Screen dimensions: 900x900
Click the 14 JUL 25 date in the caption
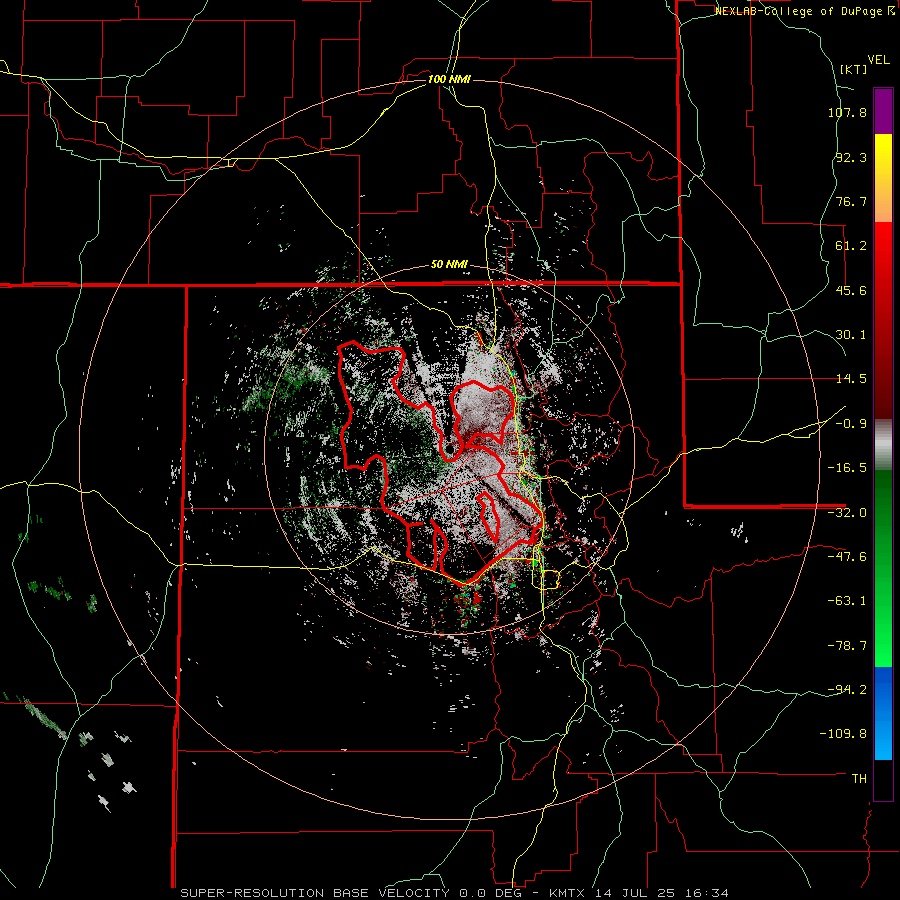point(638,893)
